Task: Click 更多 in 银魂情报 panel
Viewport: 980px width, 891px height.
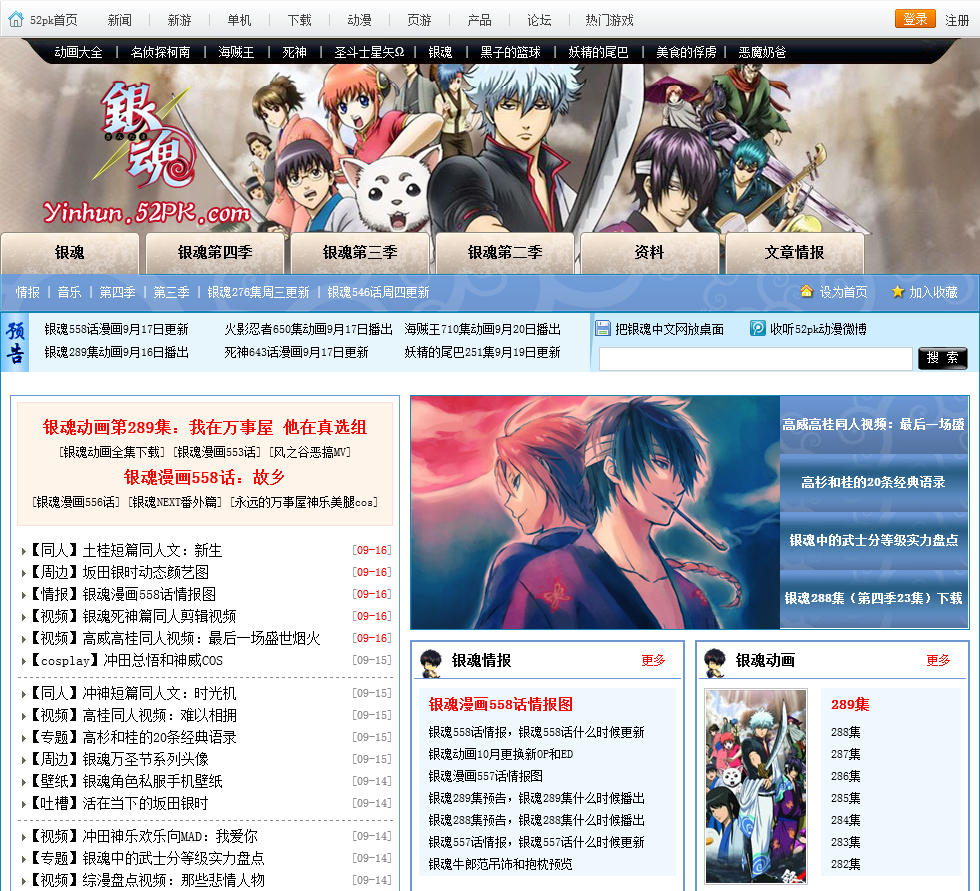Action: coord(653,660)
